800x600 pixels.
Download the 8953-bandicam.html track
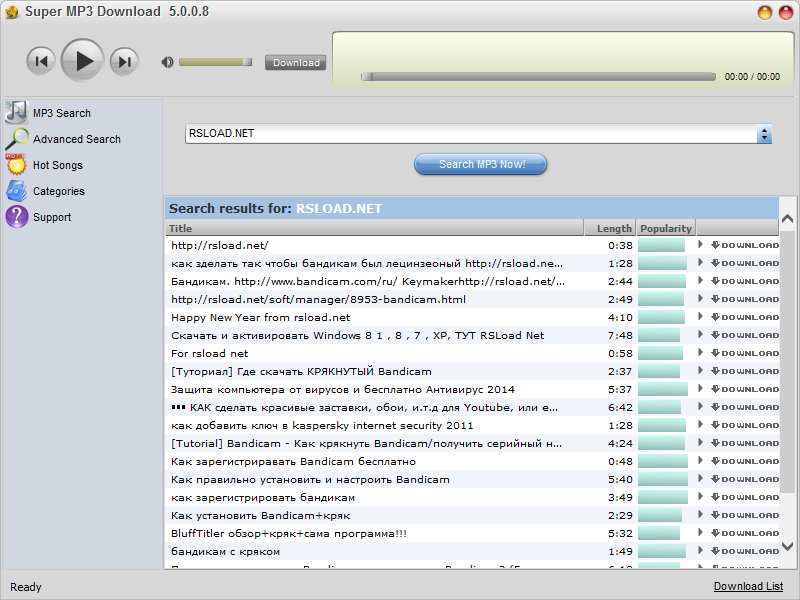coord(745,299)
